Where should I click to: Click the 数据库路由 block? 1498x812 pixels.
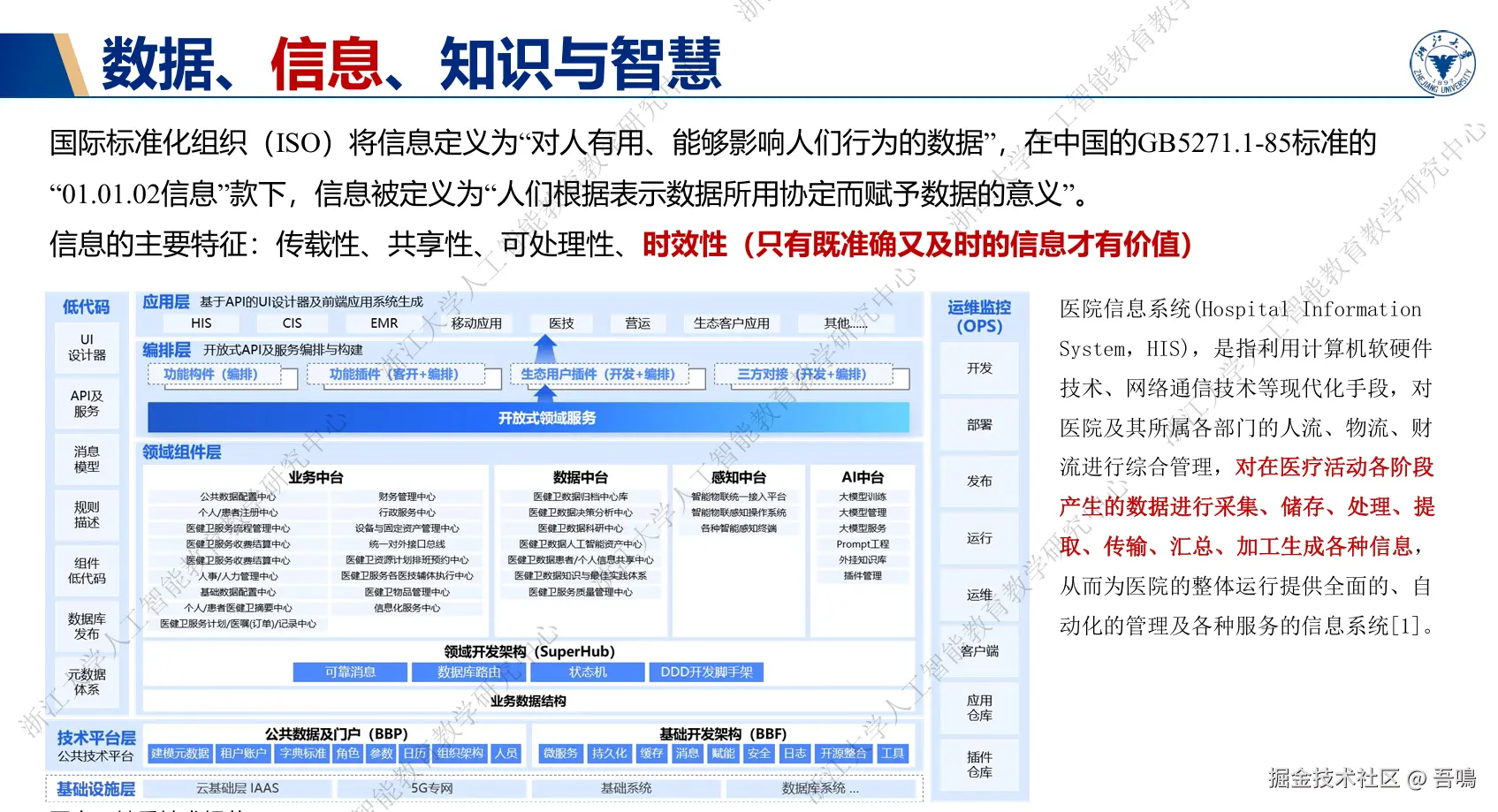tap(468, 672)
